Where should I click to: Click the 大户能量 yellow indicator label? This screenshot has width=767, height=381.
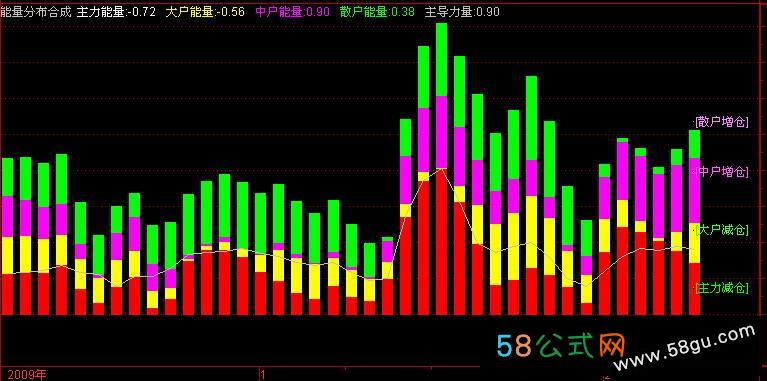(x=205, y=12)
